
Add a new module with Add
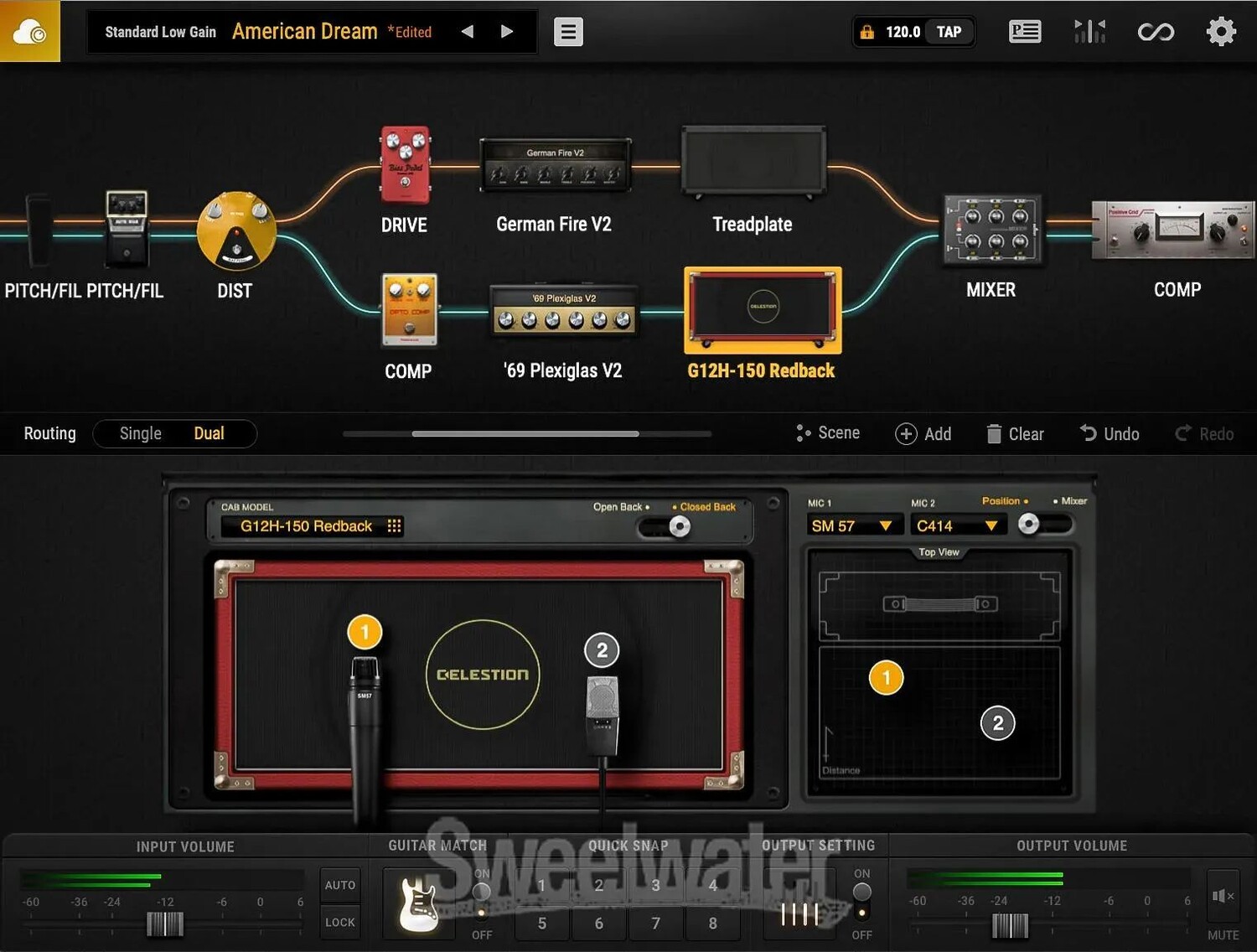tap(923, 433)
